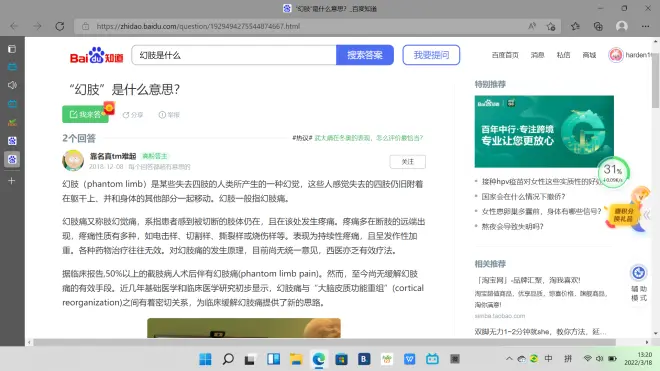Open the 消息 link in the top navigation
The height and width of the screenshot is (371, 660).
(x=537, y=55)
